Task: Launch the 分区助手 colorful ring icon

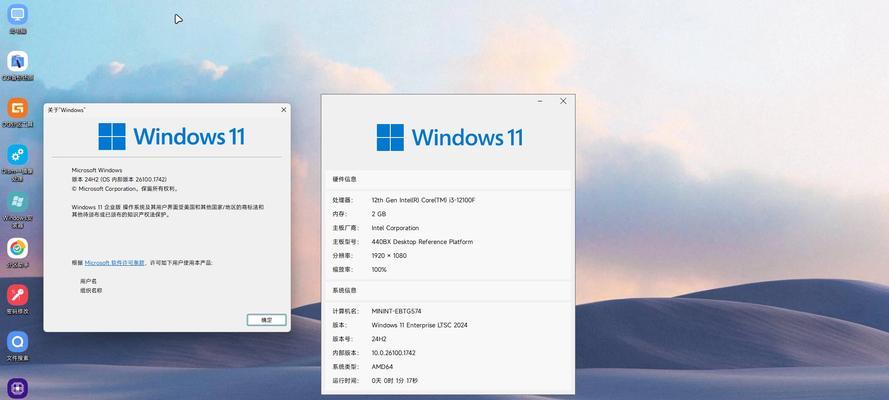Action: point(18,248)
